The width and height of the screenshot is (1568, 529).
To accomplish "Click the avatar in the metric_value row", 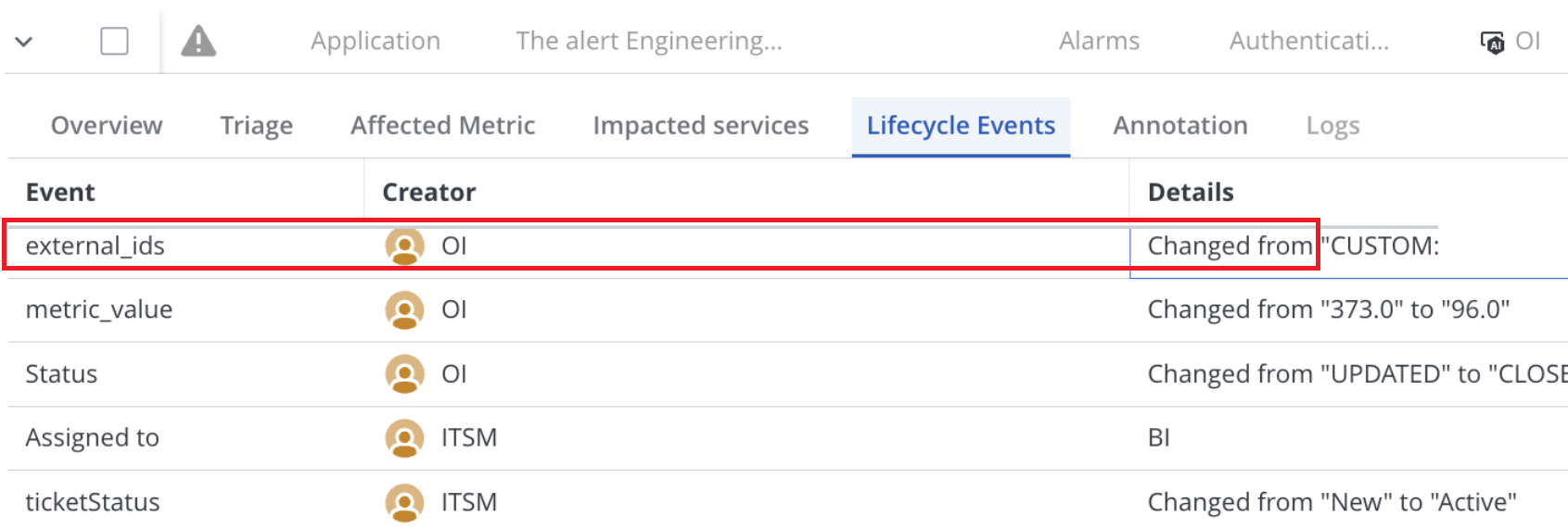I will tap(404, 310).
